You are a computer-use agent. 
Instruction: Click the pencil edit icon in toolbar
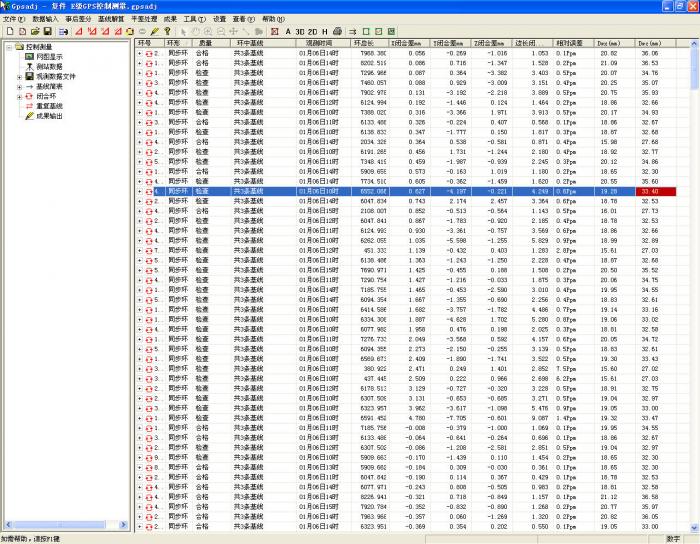154,31
